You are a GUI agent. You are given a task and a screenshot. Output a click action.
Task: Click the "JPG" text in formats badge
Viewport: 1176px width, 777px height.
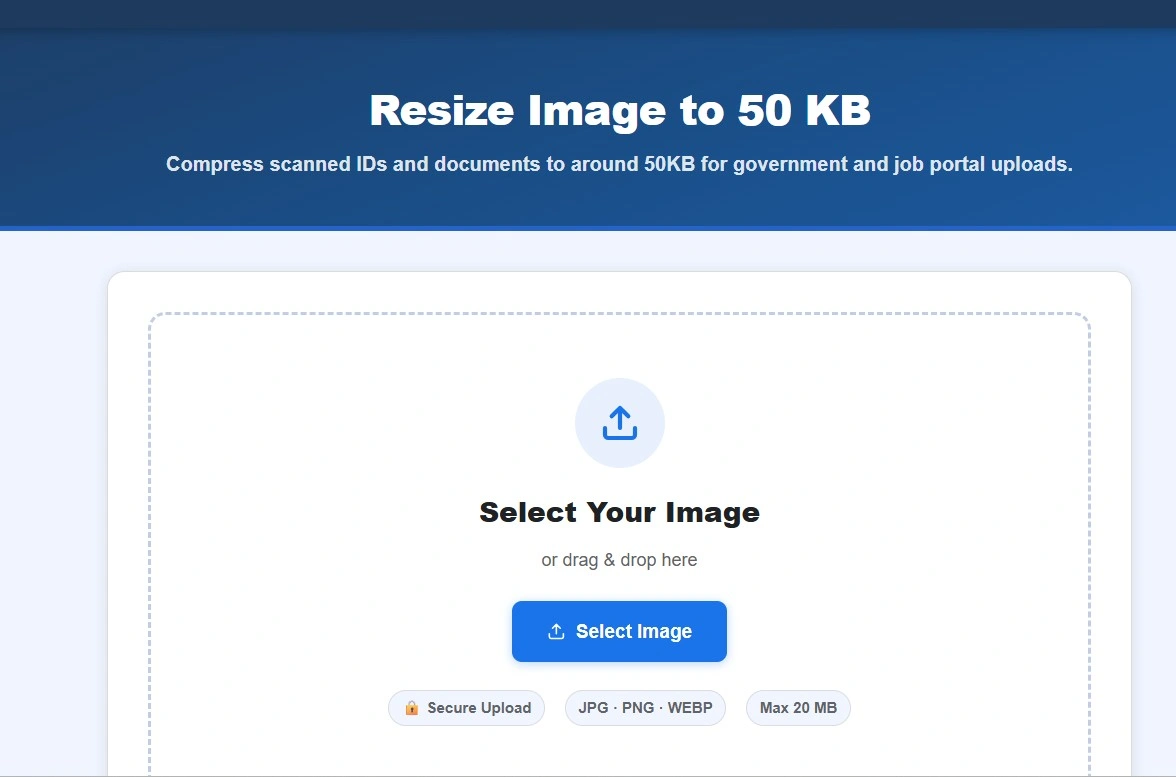click(592, 708)
